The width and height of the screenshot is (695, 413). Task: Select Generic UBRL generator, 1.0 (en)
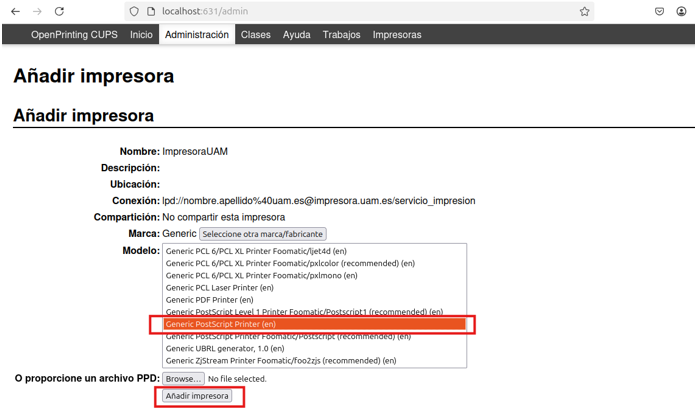click(315, 349)
